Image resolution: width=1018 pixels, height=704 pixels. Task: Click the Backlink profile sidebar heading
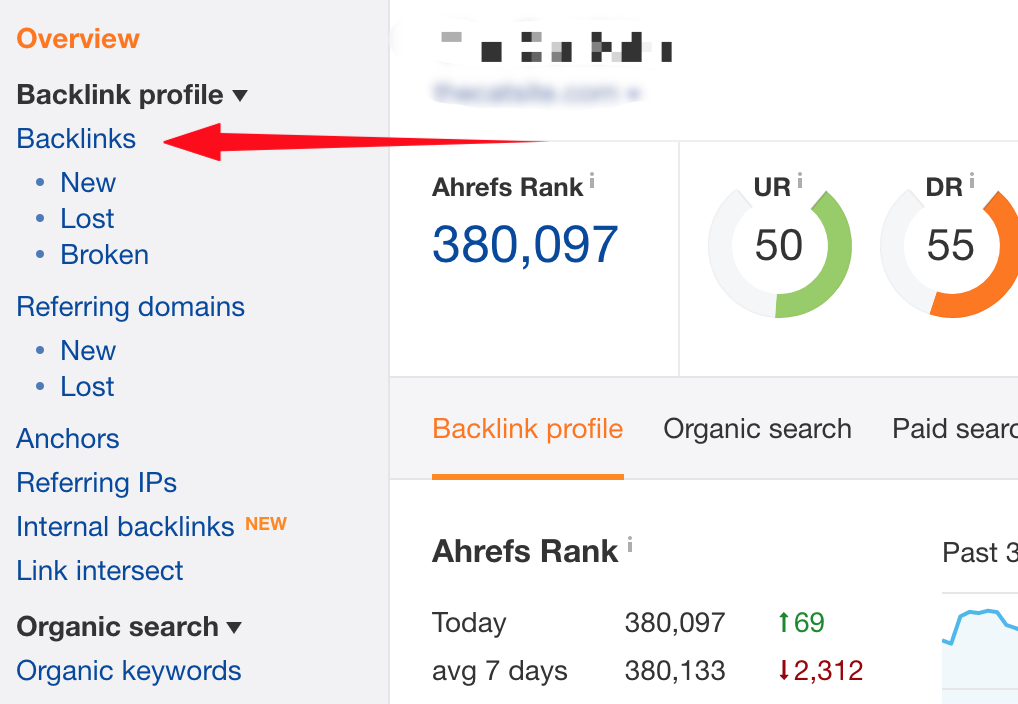[120, 95]
